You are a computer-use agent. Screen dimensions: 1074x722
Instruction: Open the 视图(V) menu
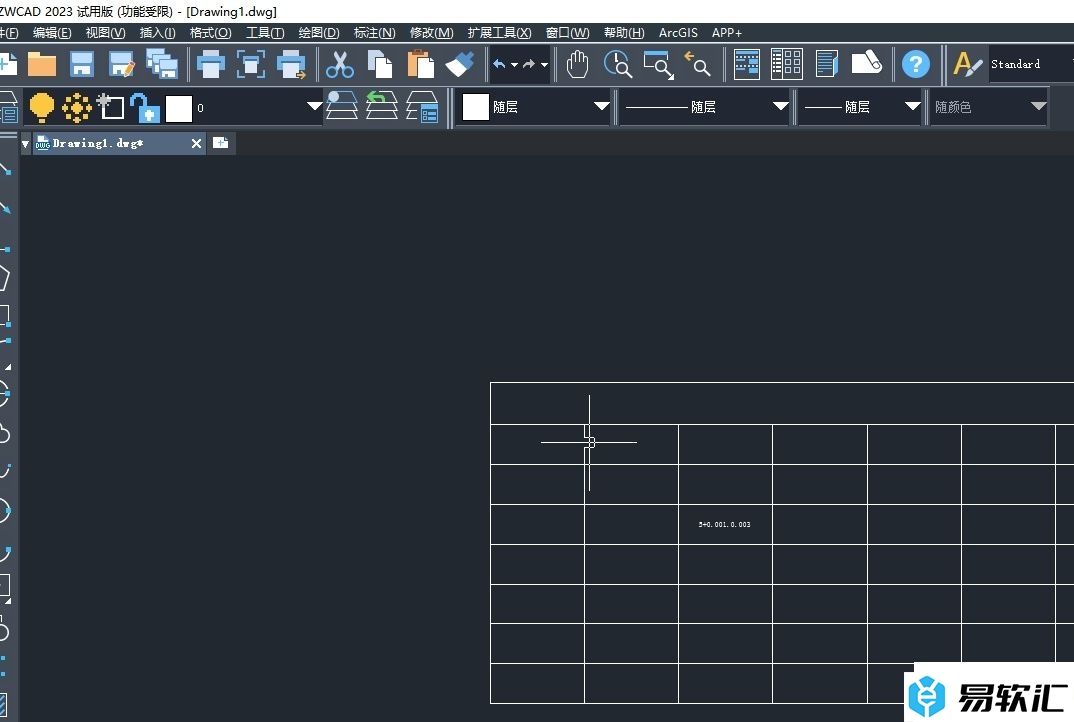pyautogui.click(x=105, y=33)
